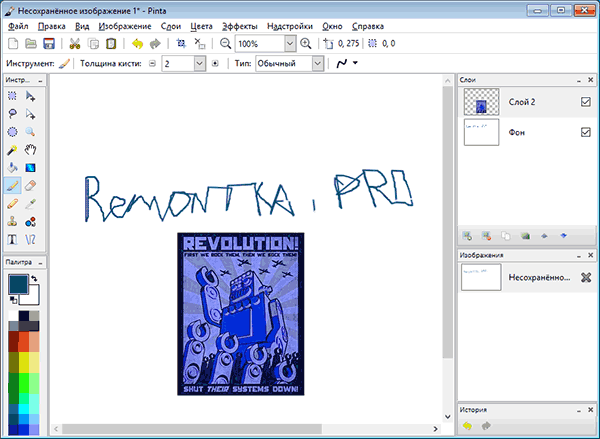Open the 100% zoom level dropdown
The height and width of the screenshot is (439, 600).
[x=290, y=44]
